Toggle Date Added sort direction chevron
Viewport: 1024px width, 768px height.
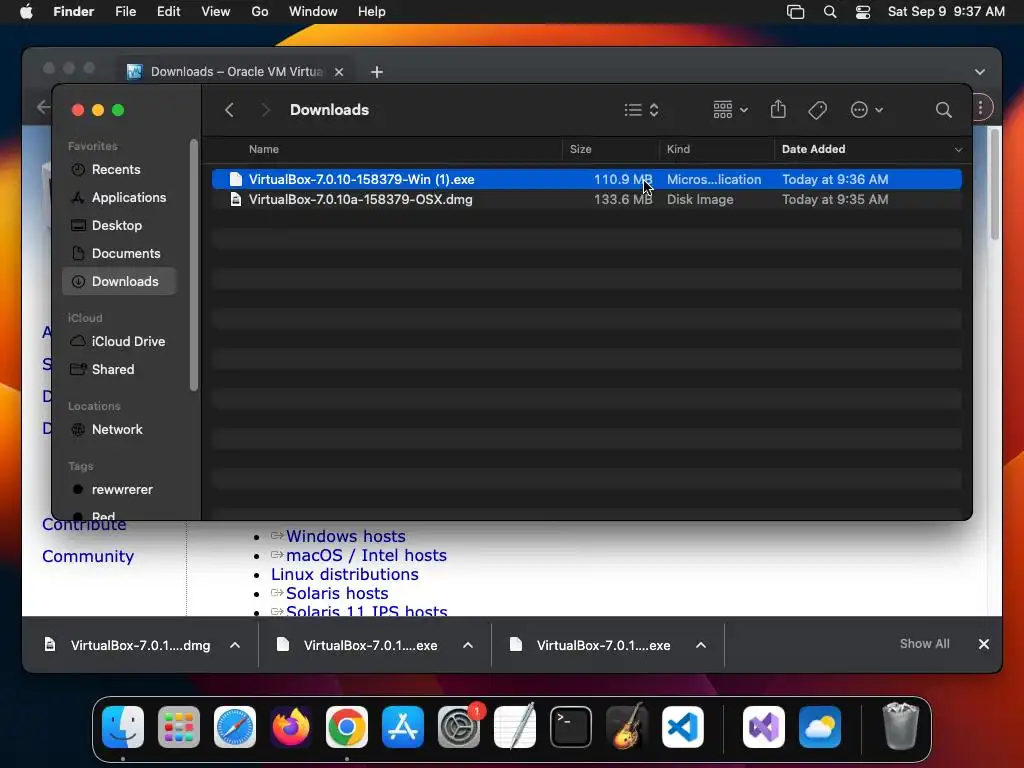(958, 150)
